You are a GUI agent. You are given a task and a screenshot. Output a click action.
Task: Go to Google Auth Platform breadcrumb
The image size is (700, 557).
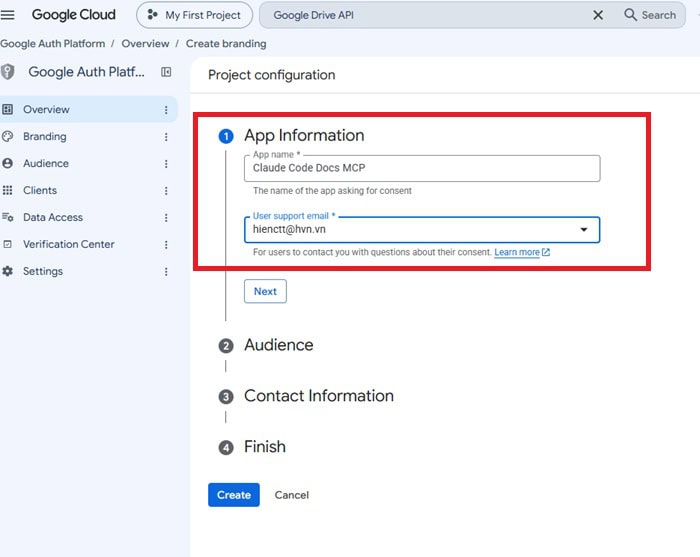click(x=53, y=44)
